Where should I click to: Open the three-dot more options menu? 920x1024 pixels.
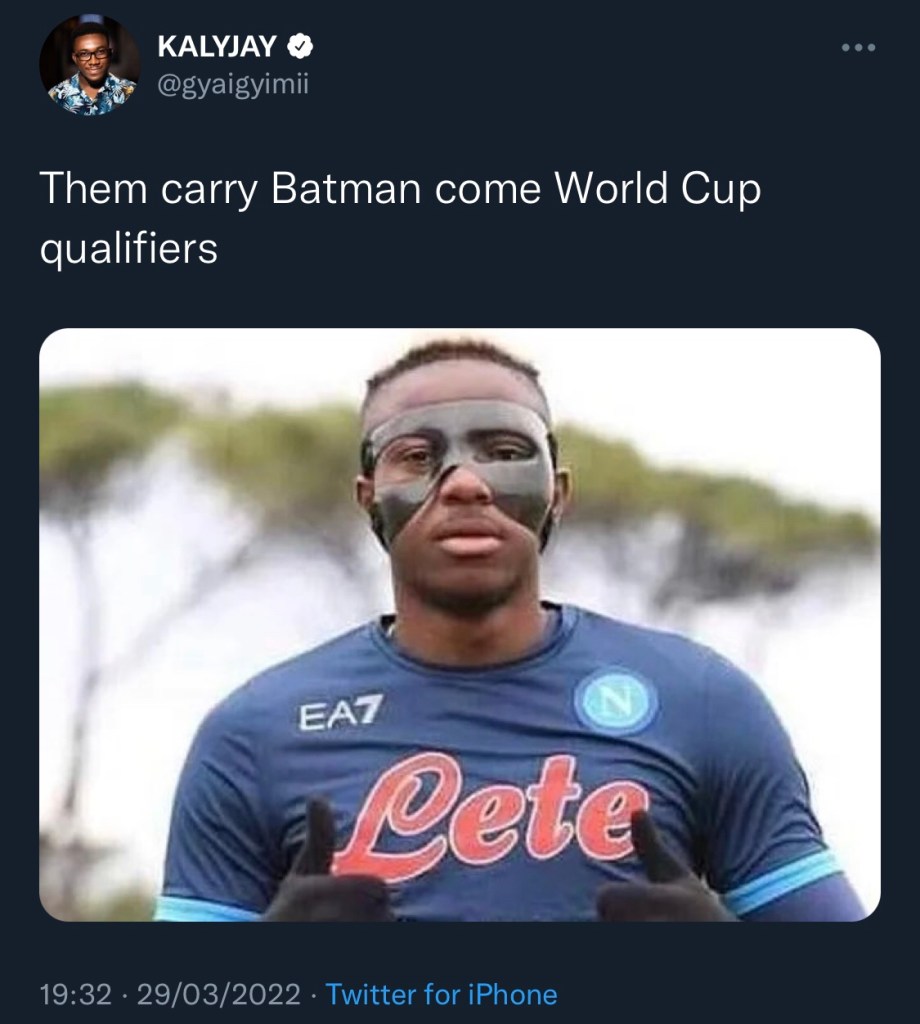857,47
